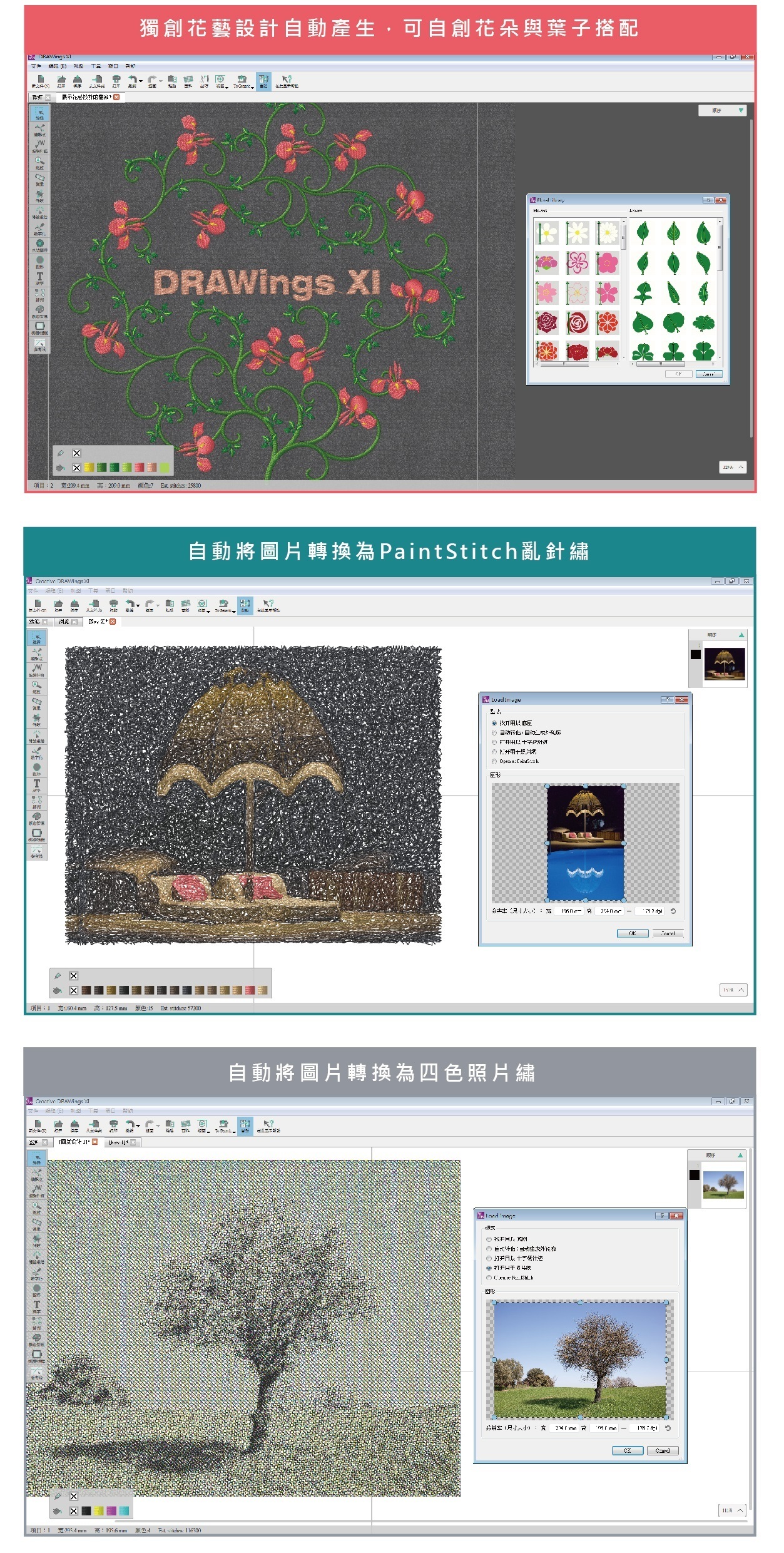784x1553 pixels.
Task: Pick red thread swatch in middle window palette
Action: click(250, 990)
